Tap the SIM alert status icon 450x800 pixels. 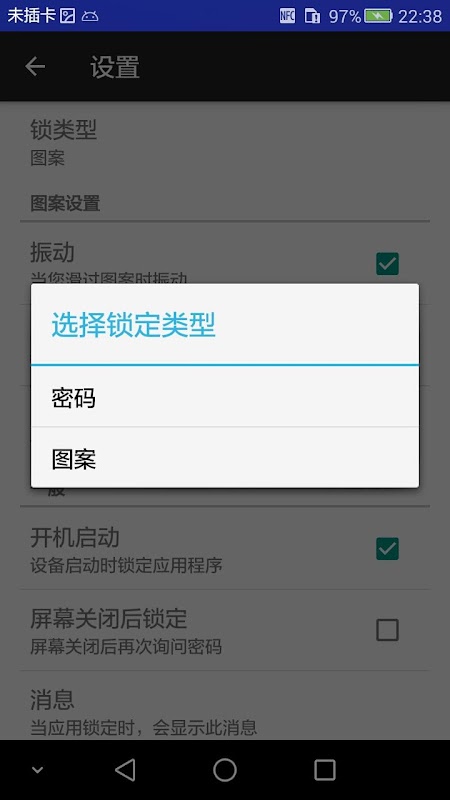[312, 16]
